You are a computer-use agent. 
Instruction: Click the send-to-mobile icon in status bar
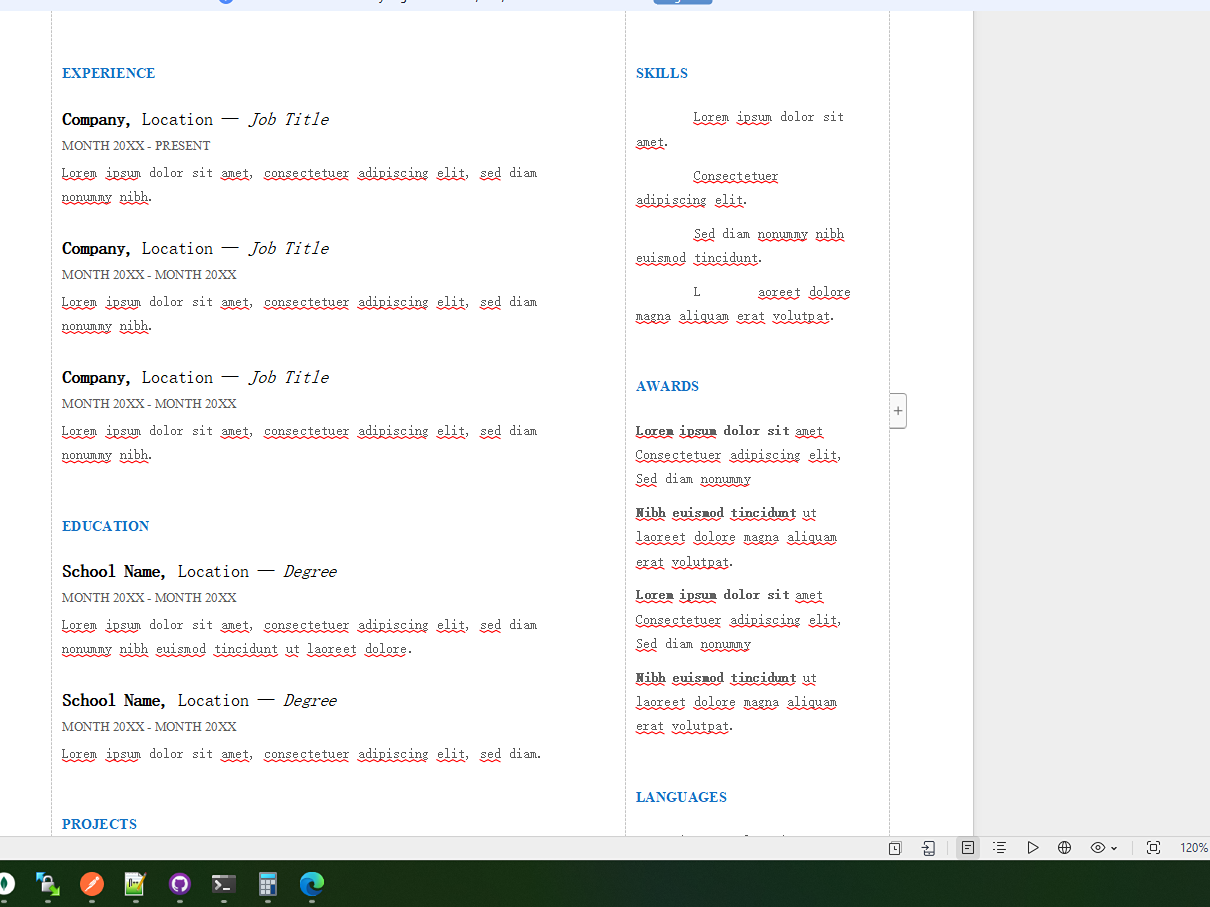928,848
